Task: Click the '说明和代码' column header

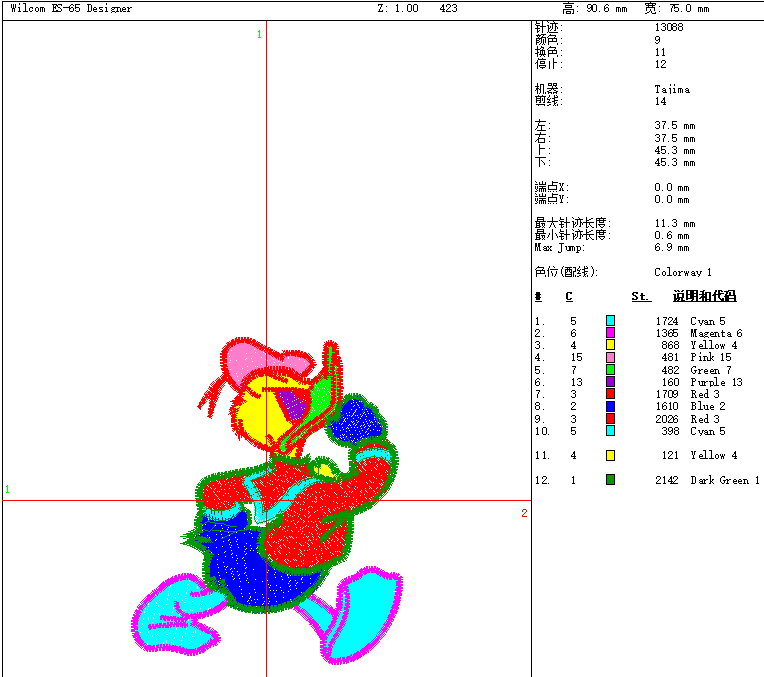Action: [x=705, y=296]
